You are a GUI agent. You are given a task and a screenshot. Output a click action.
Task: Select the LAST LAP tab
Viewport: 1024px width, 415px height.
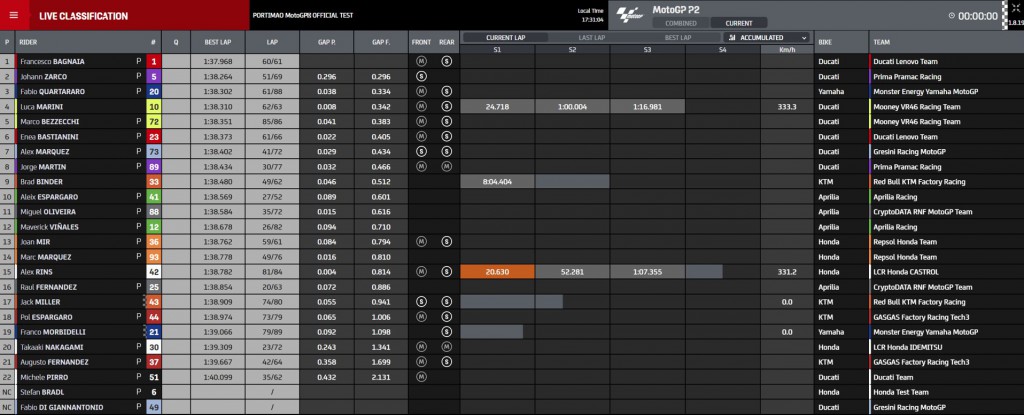(x=592, y=38)
